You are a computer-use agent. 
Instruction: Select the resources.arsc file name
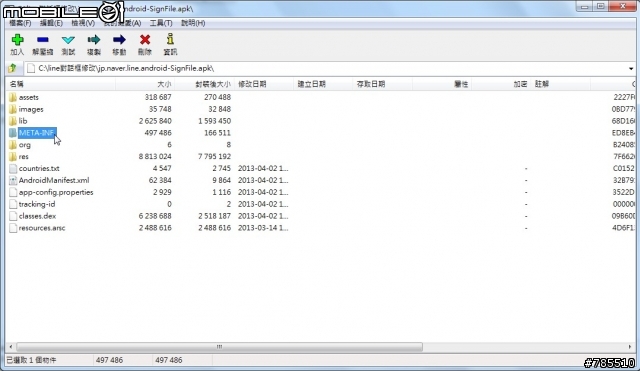pyautogui.click(x=42, y=228)
